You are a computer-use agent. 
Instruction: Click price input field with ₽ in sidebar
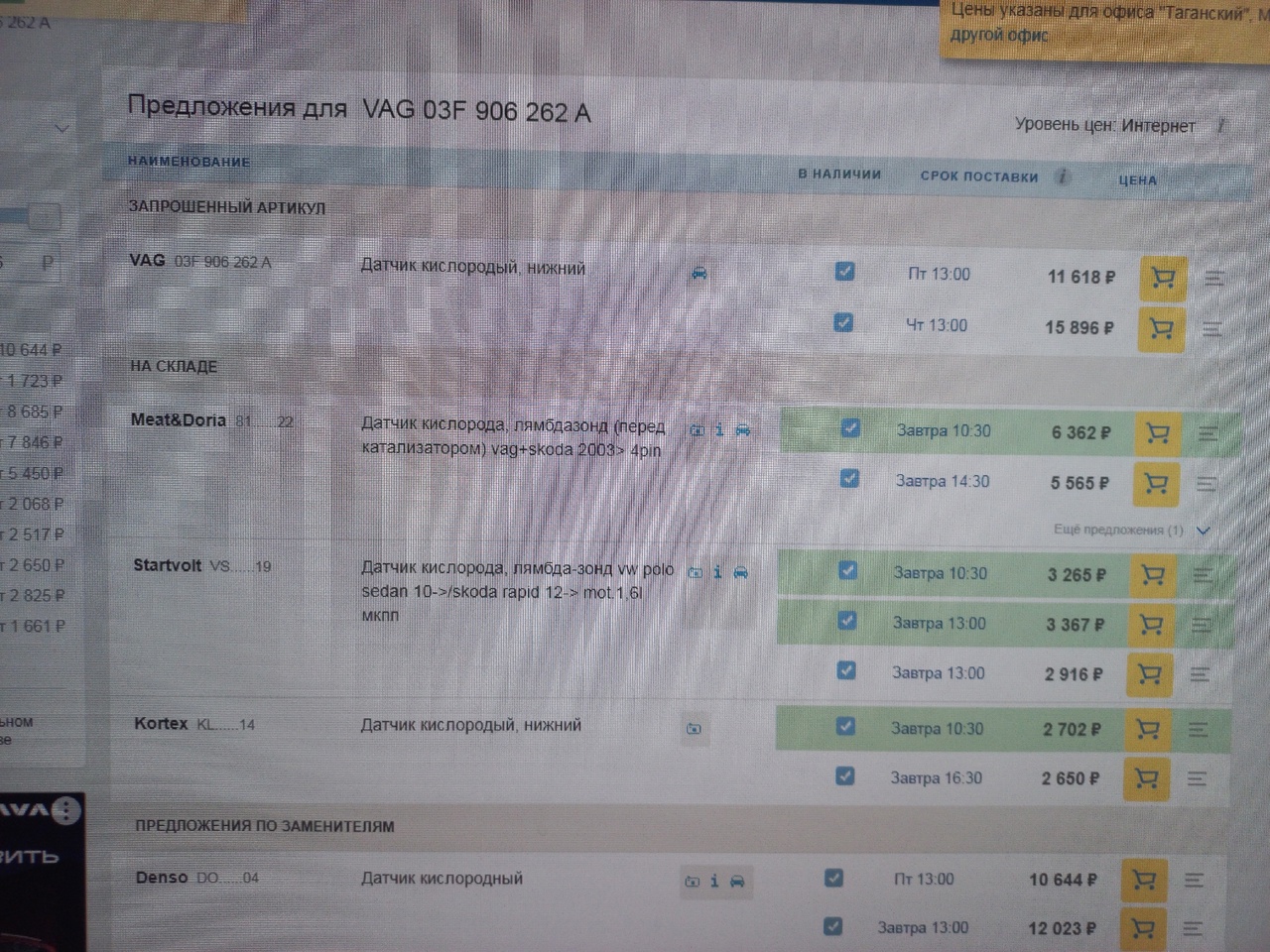(30, 264)
